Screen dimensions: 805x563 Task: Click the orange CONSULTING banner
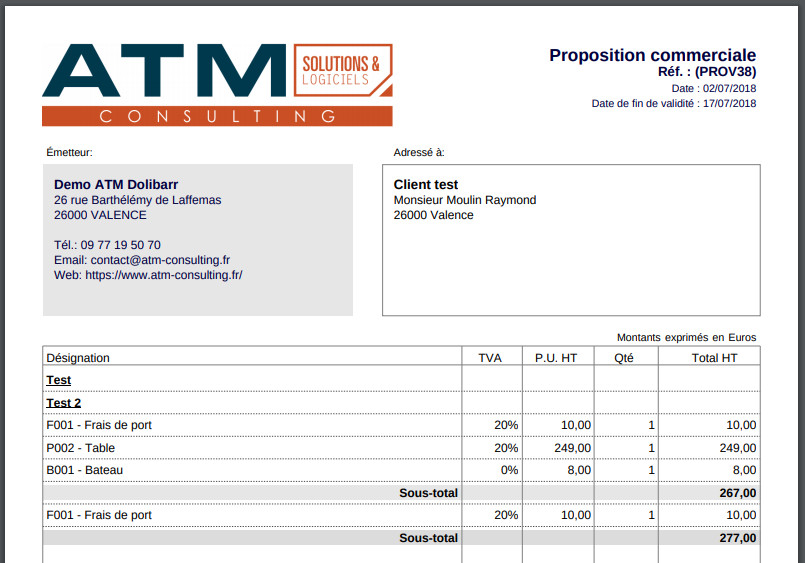pyautogui.click(x=217, y=116)
